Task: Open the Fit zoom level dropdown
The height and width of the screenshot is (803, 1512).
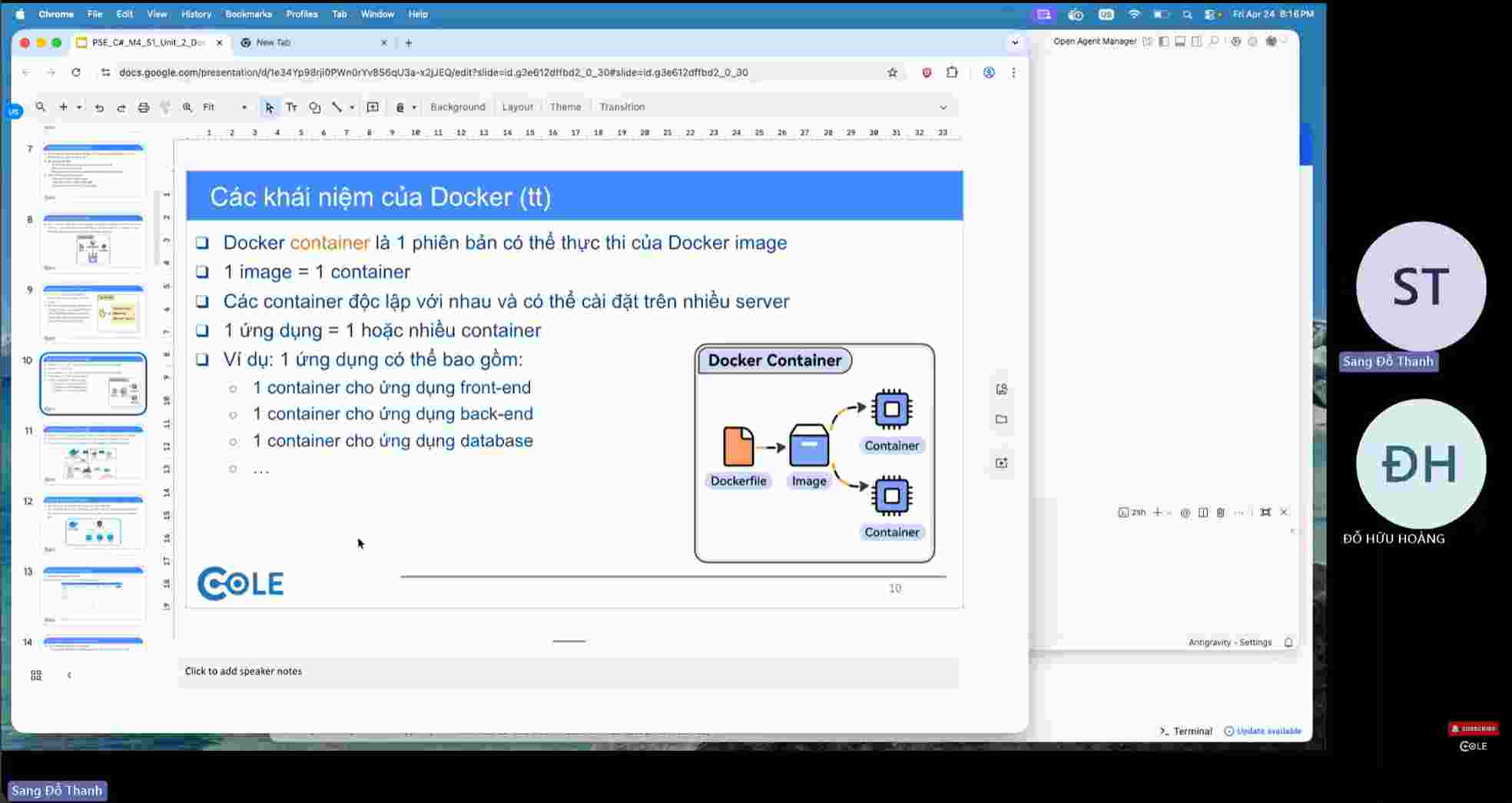Action: tap(225, 108)
